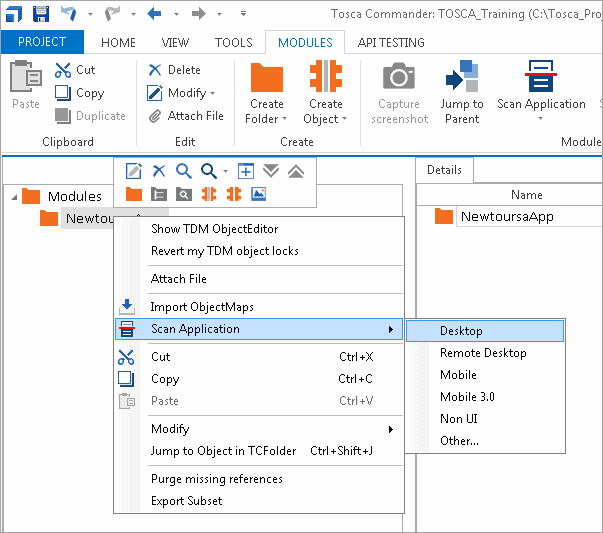Viewport: 603px width, 533px height.
Task: Navigate back with the blue left arrow
Action: click(x=155, y=14)
